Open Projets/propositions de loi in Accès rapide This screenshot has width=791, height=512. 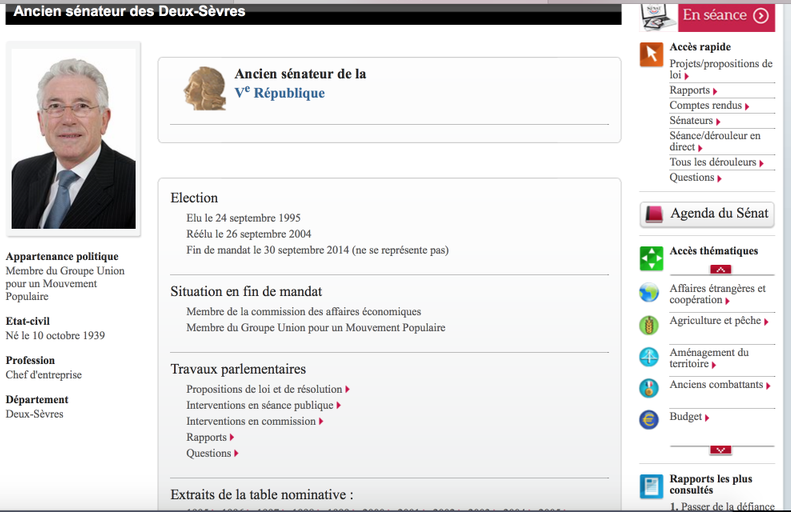pos(721,69)
